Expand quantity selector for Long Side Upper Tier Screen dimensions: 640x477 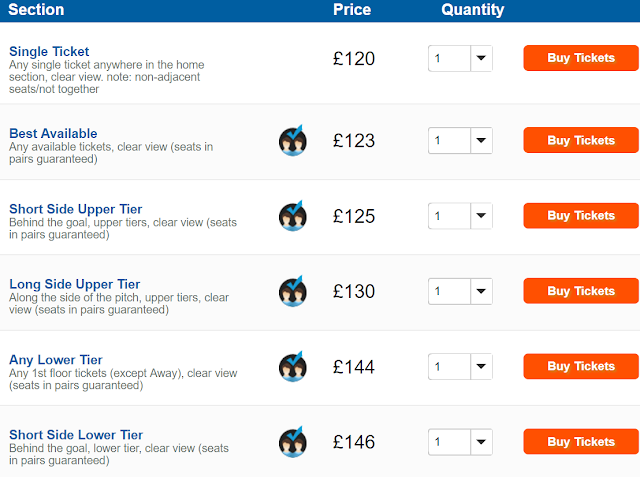click(x=460, y=292)
